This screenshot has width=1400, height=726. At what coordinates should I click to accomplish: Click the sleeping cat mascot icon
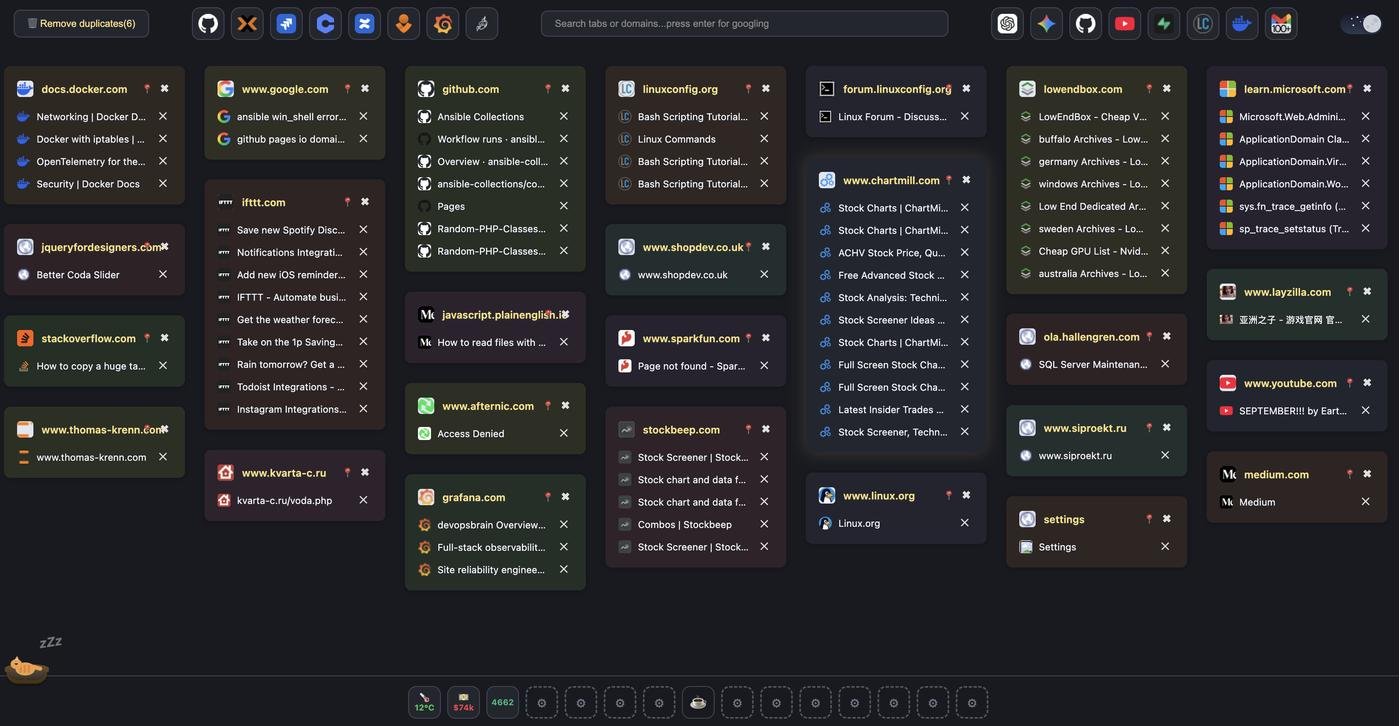(x=26, y=666)
